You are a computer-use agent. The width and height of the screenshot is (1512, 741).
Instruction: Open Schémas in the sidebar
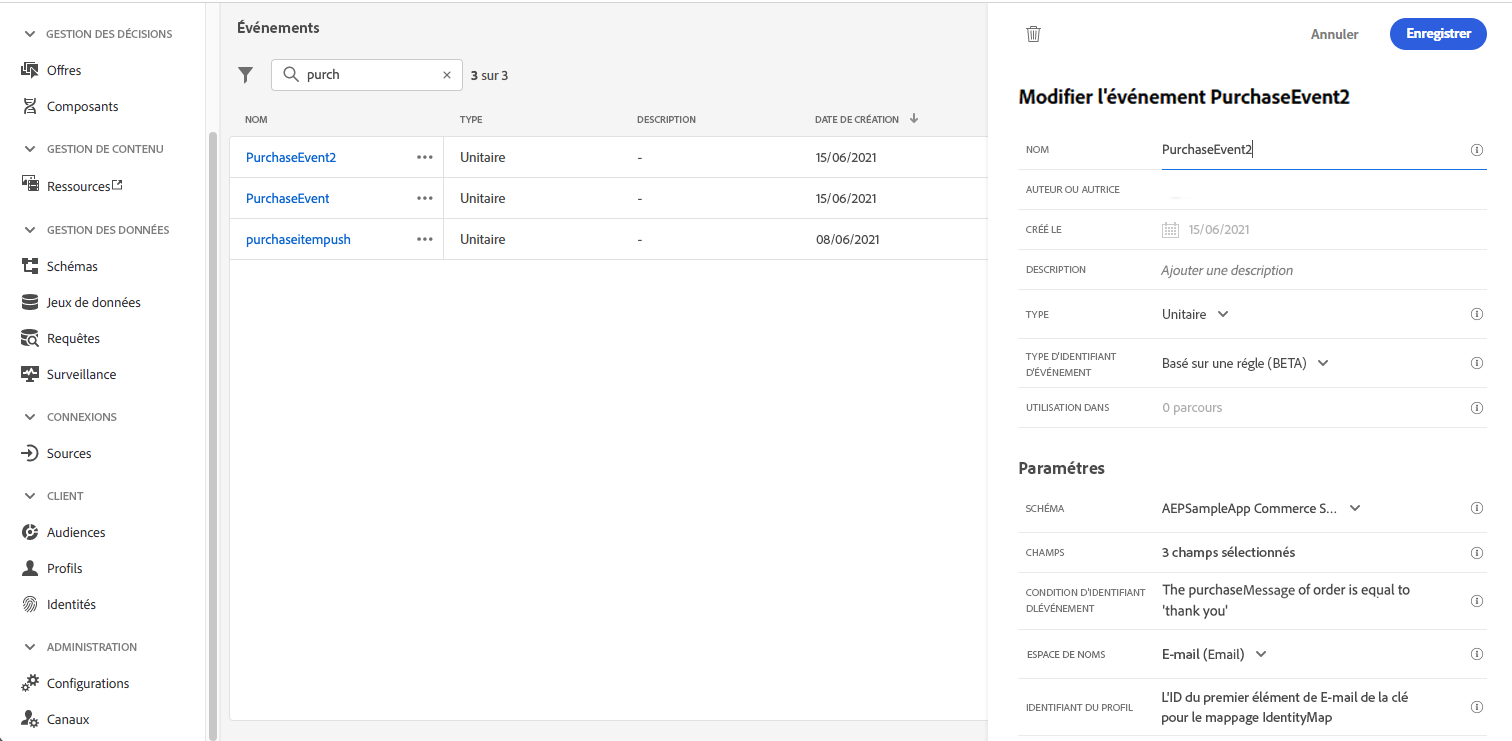72,267
